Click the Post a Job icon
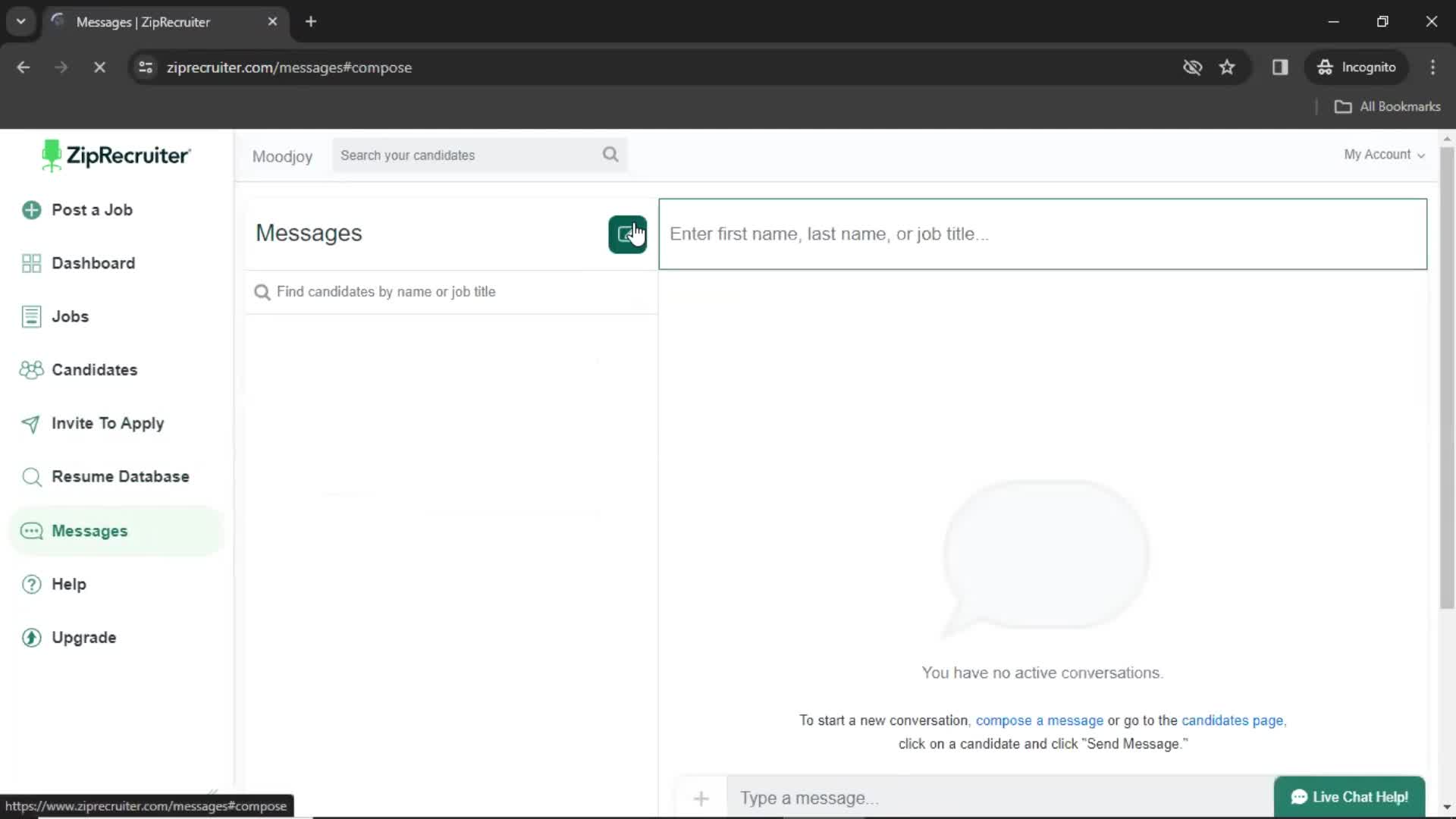This screenshot has height=819, width=1456. (x=31, y=209)
